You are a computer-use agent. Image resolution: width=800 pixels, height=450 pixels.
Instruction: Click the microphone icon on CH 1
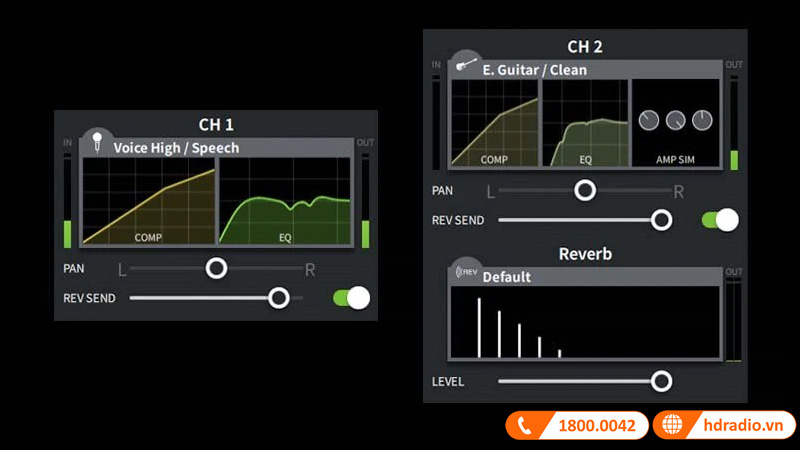(98, 142)
